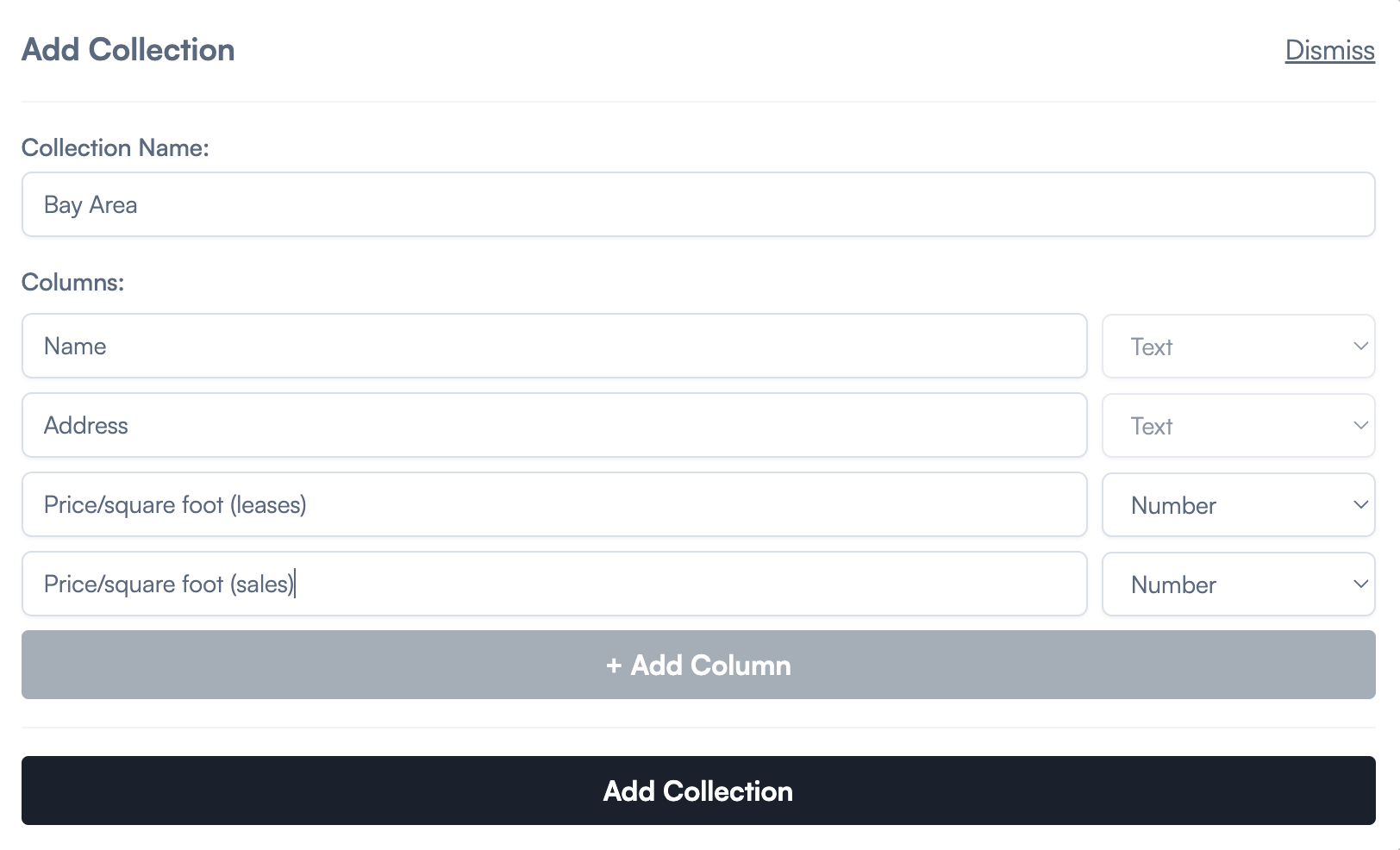Submit with the dark Add Collection button
This screenshot has width=1400, height=850.
(x=698, y=791)
